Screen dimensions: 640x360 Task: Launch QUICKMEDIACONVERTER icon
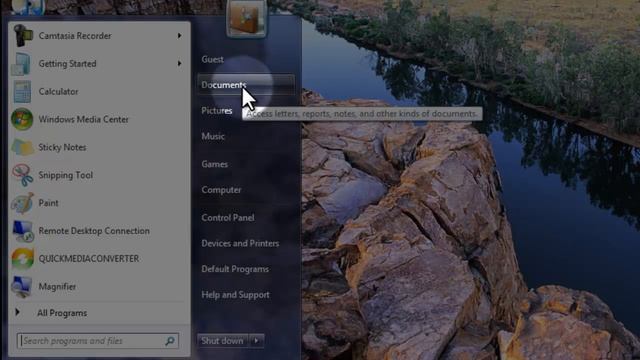coord(22,258)
